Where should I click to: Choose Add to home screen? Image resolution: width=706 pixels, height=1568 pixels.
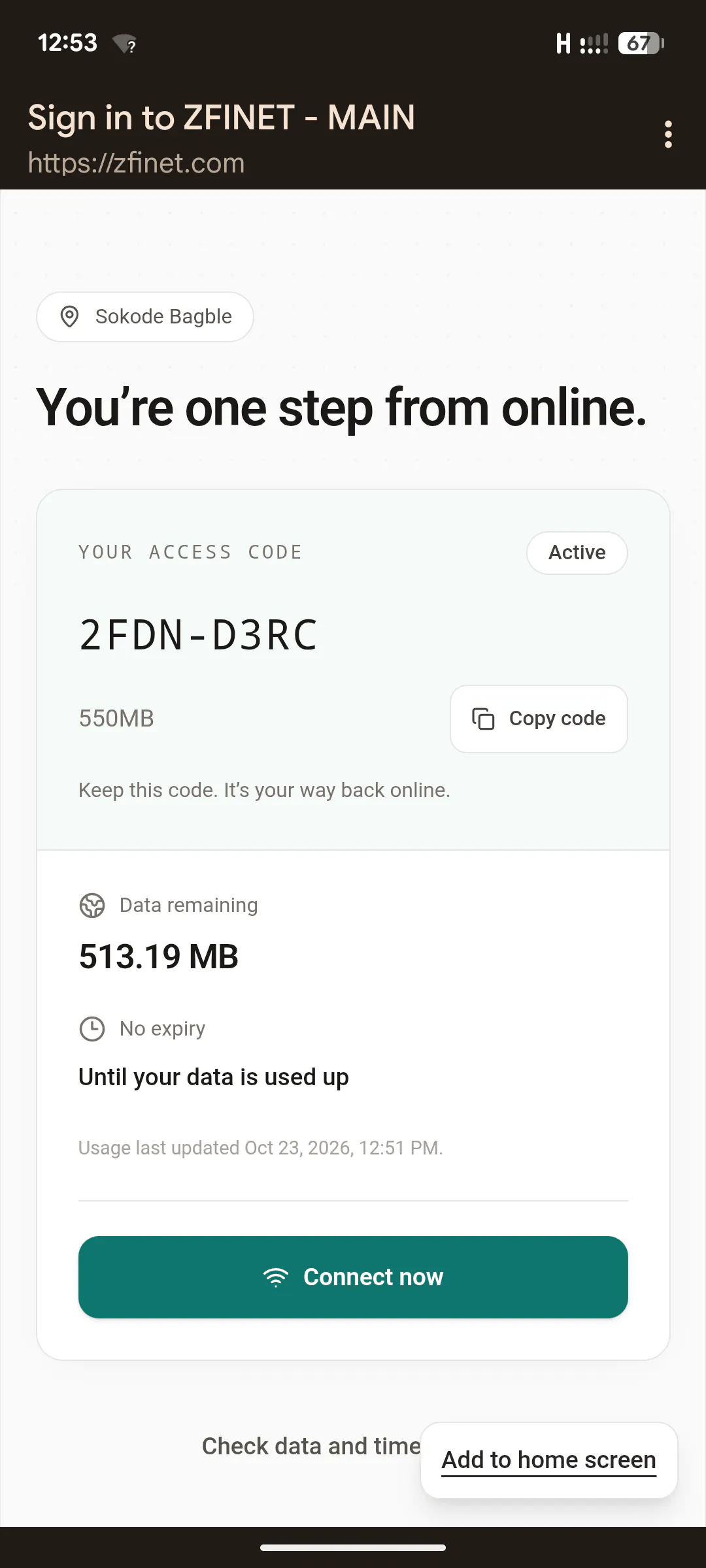point(549,1460)
